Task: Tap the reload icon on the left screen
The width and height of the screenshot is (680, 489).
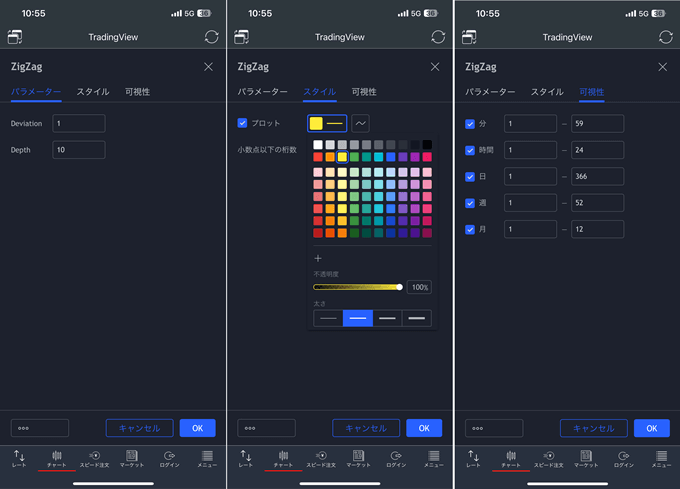Action: point(212,37)
